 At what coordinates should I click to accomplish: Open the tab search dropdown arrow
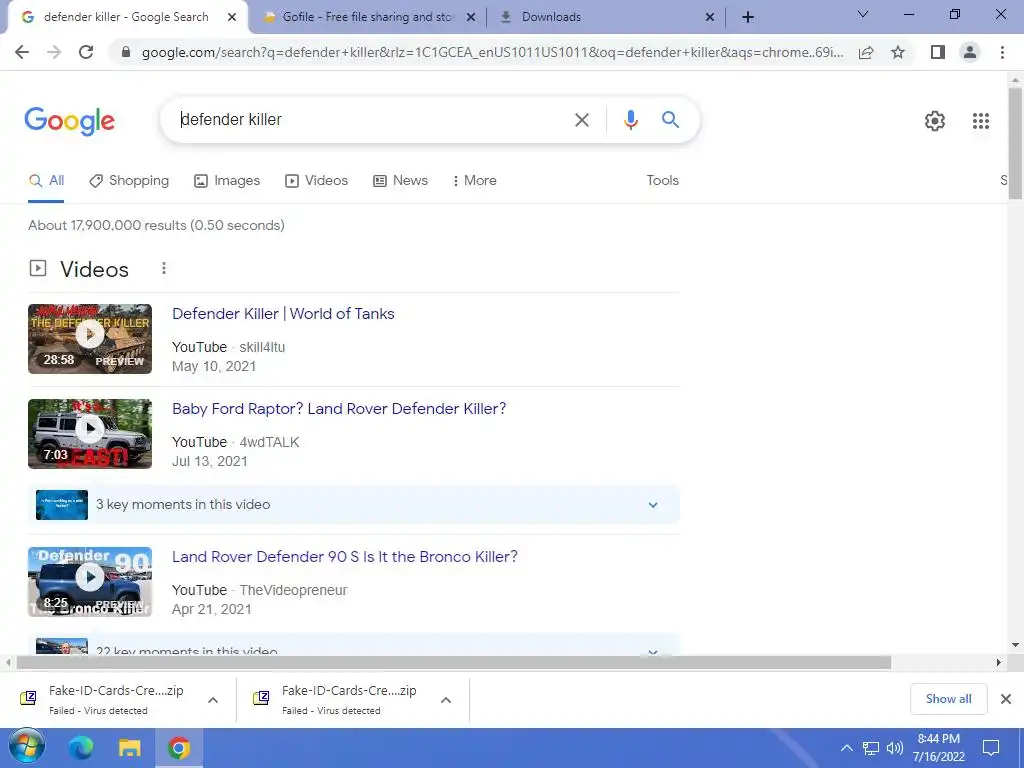[x=863, y=14]
